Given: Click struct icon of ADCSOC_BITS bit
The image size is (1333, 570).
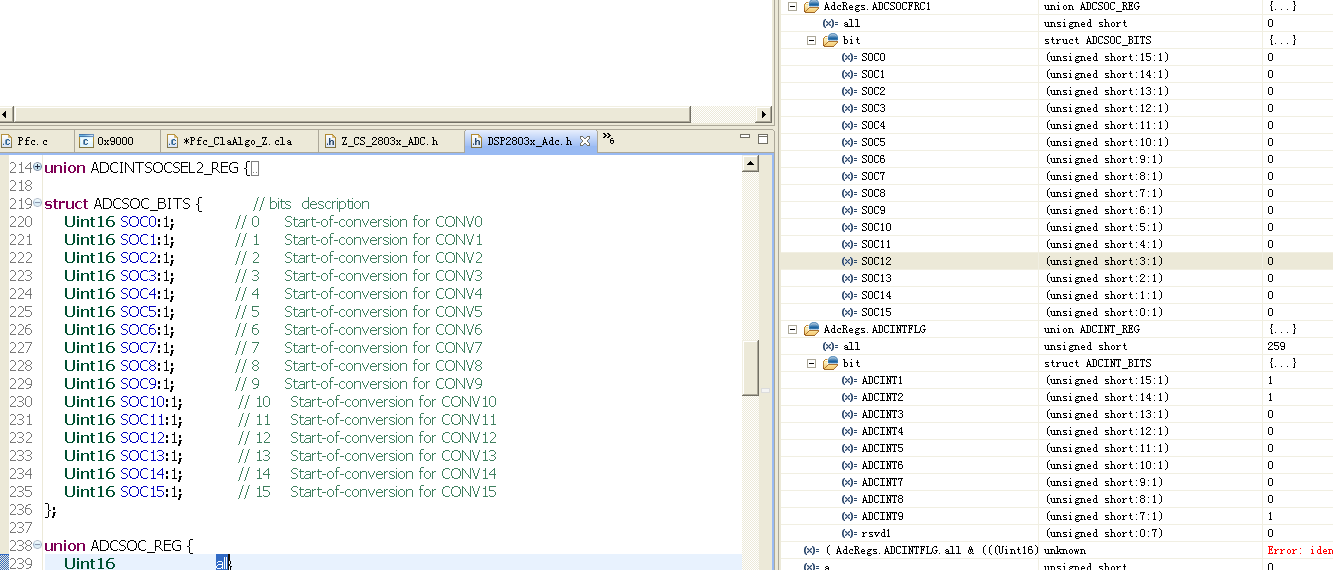Looking at the screenshot, I should (x=830, y=40).
